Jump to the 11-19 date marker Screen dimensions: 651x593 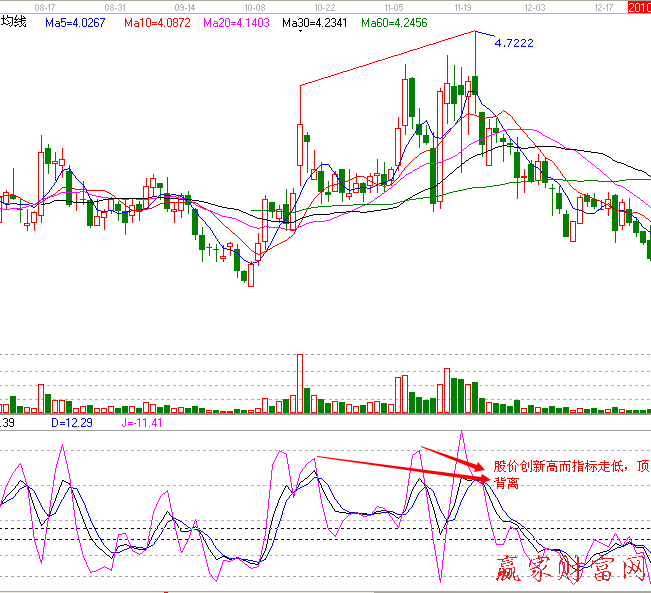click(x=463, y=6)
